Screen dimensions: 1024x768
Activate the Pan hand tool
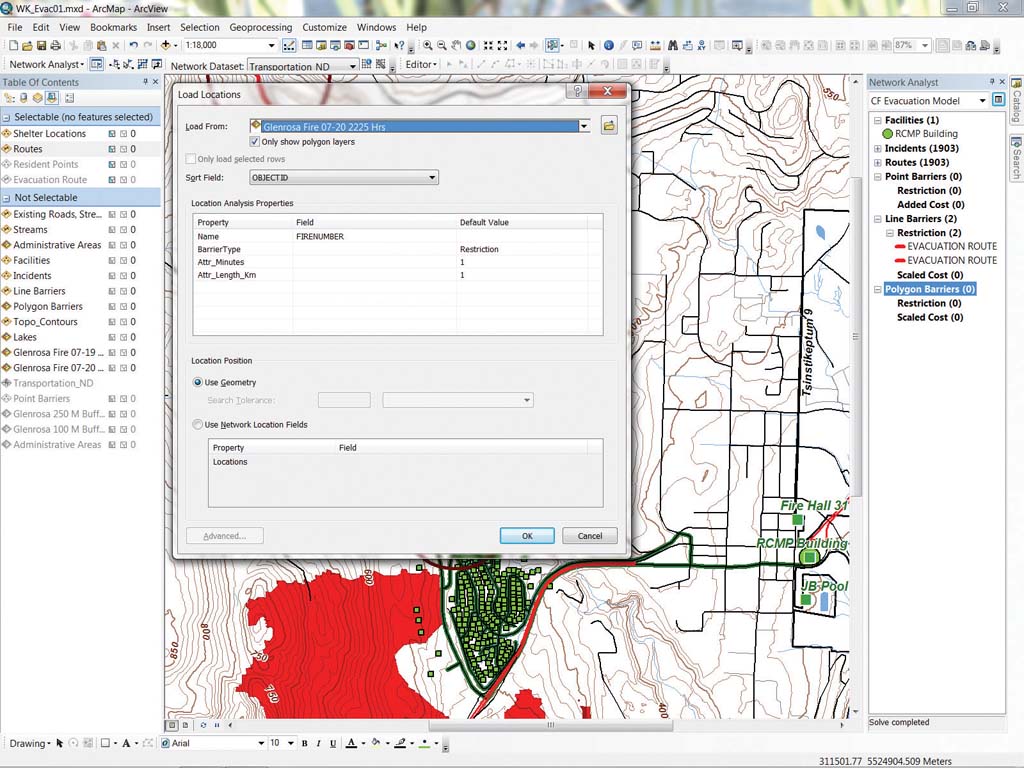pyautogui.click(x=457, y=46)
